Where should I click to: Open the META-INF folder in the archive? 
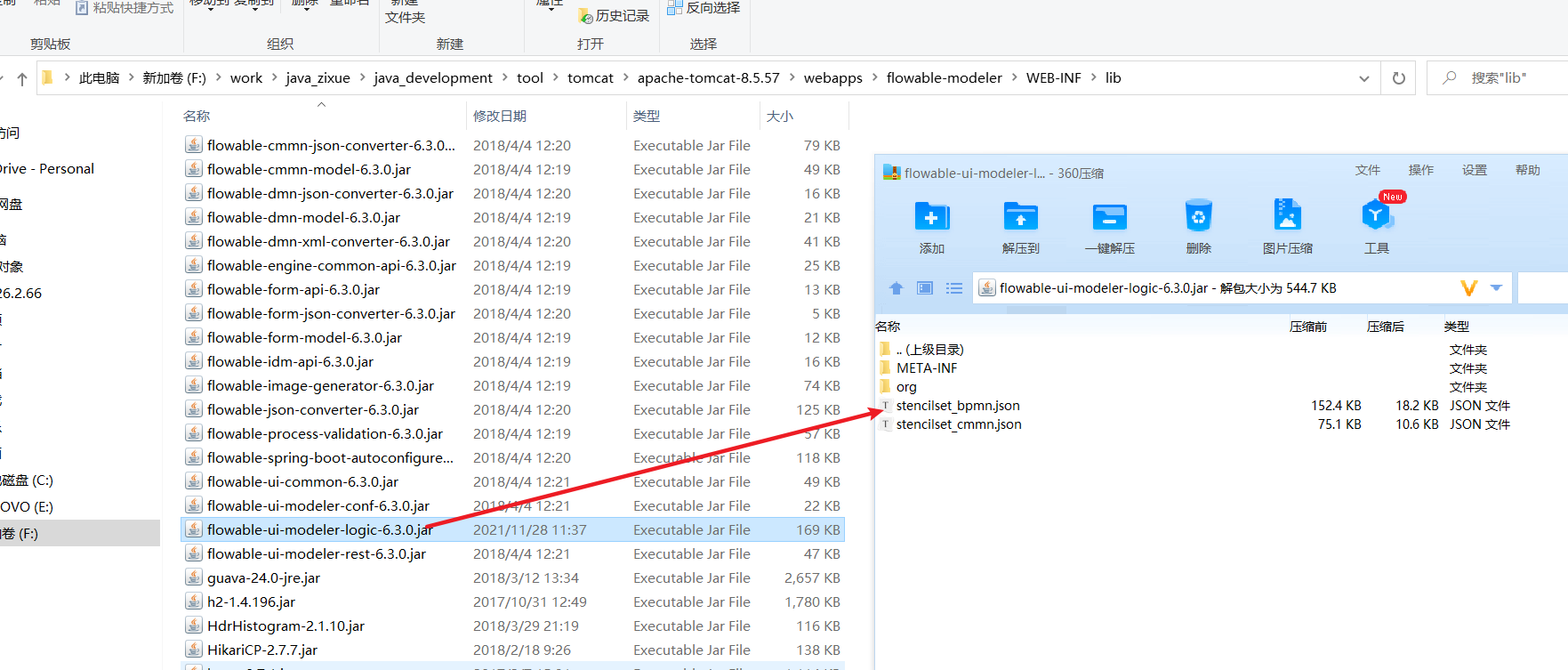click(x=927, y=368)
